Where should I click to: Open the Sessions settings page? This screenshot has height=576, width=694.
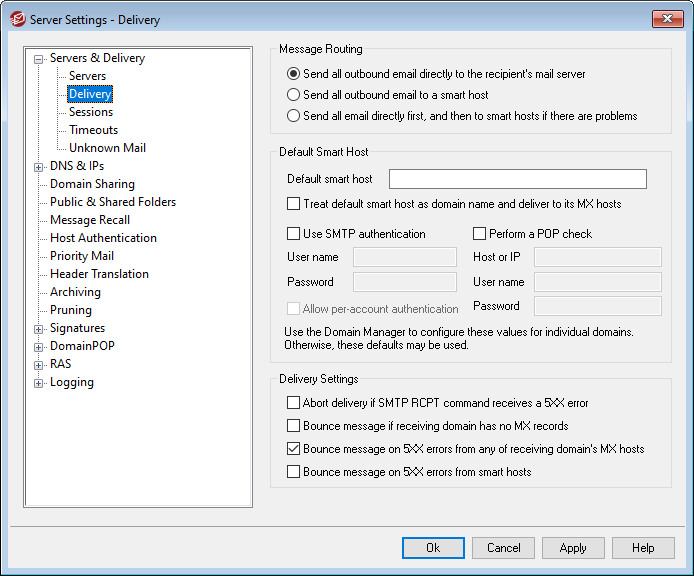tap(91, 112)
